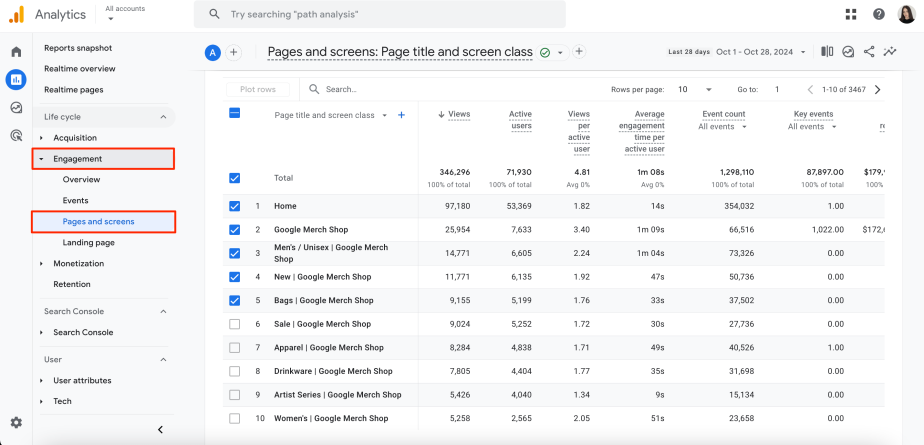
Task: Open Reports snapshot
Action: [78, 48]
